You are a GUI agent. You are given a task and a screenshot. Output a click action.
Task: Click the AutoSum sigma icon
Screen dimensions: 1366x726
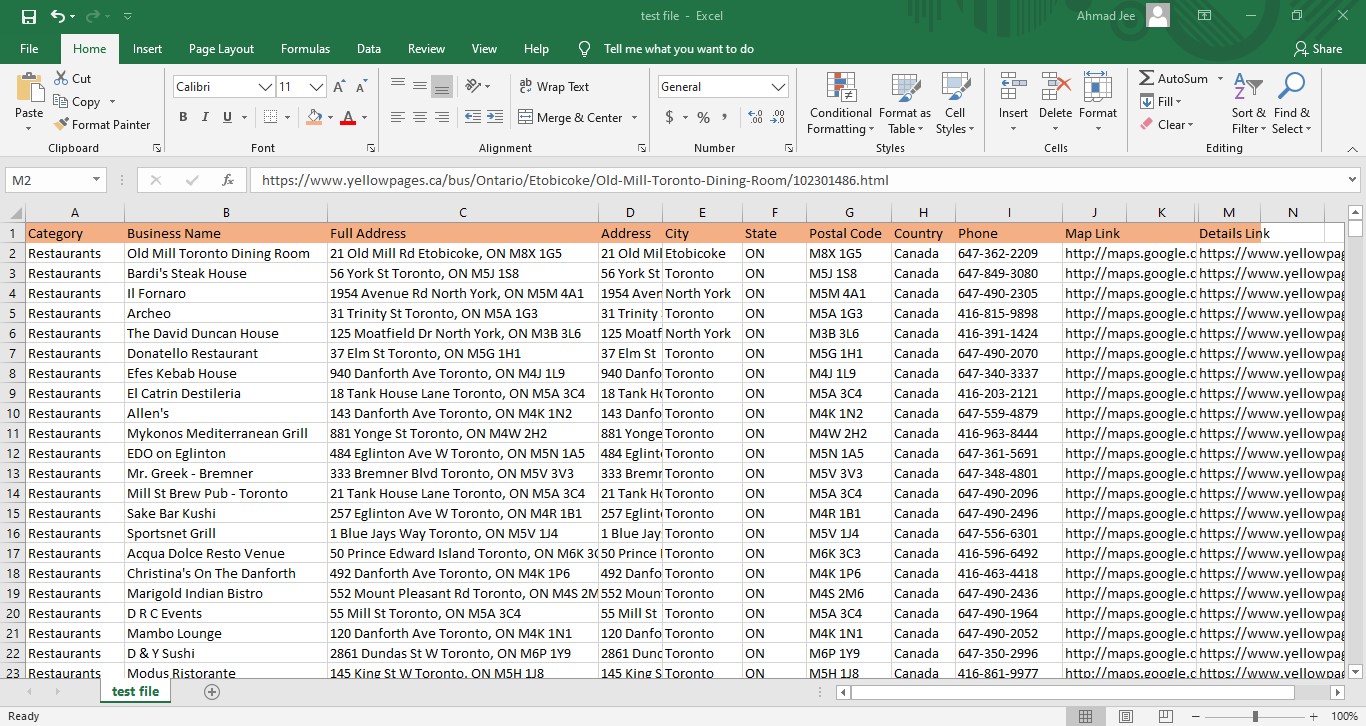tap(1146, 78)
